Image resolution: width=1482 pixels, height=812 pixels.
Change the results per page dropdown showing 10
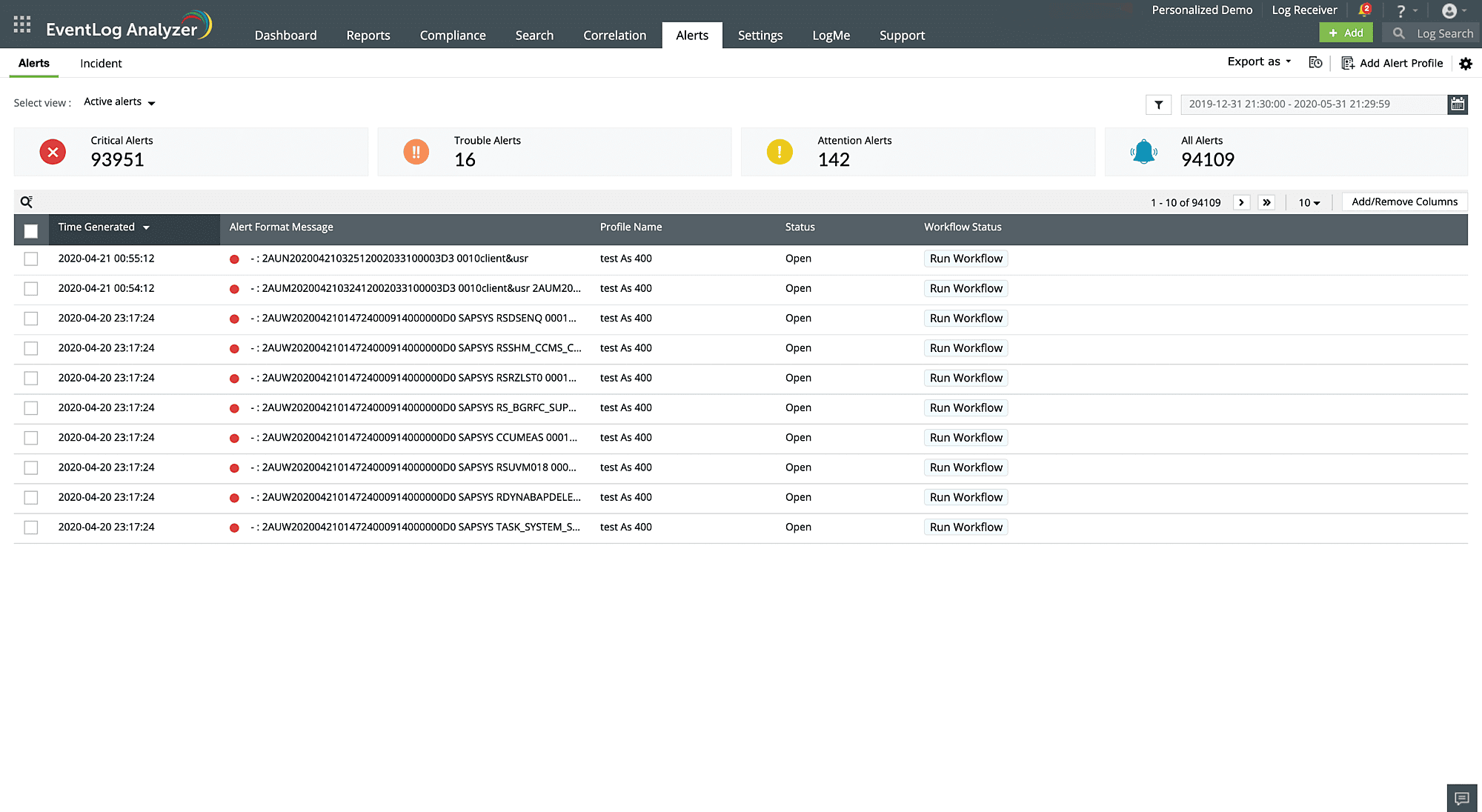[x=1309, y=202]
